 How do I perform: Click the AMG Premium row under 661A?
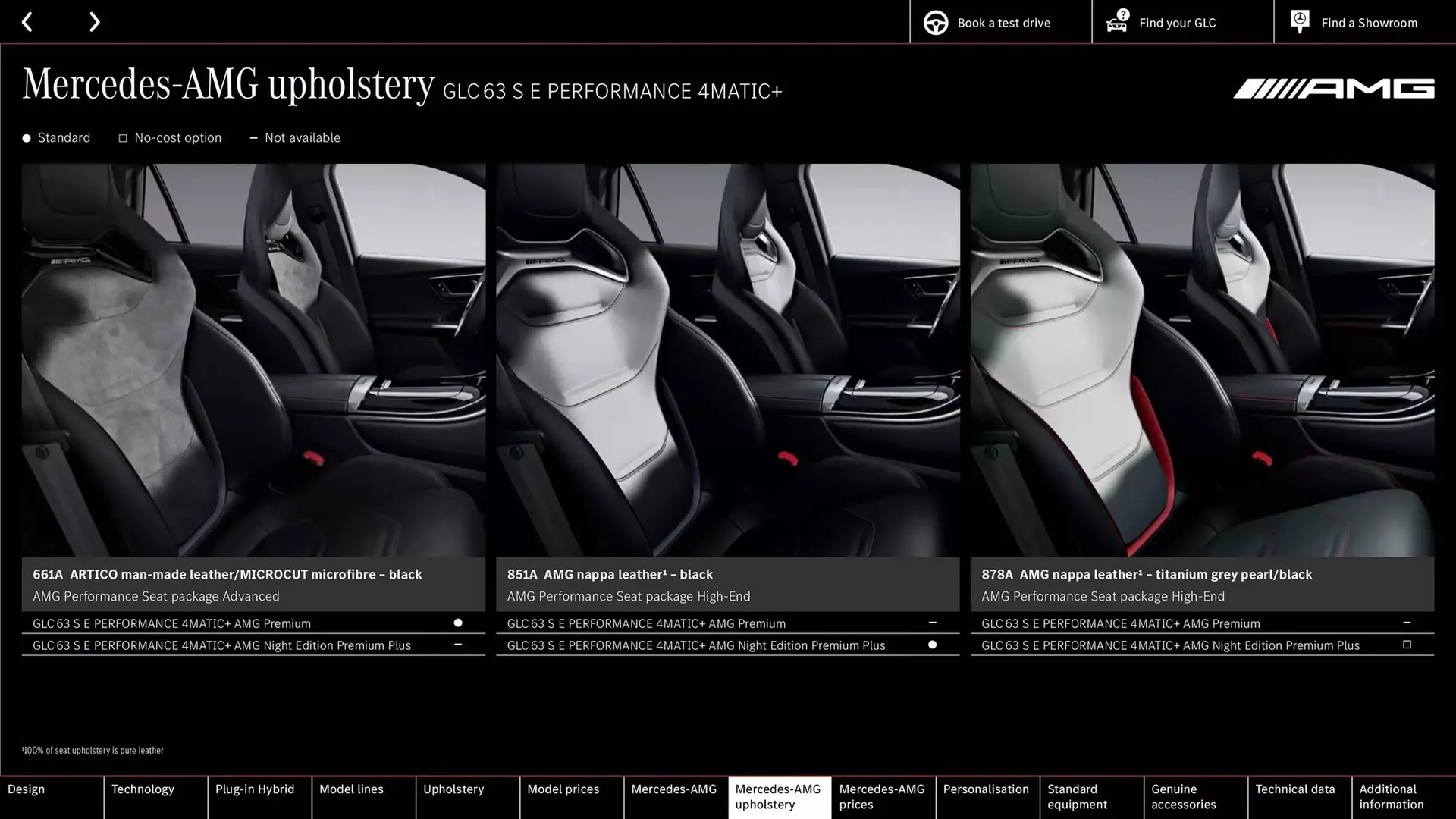click(253, 623)
